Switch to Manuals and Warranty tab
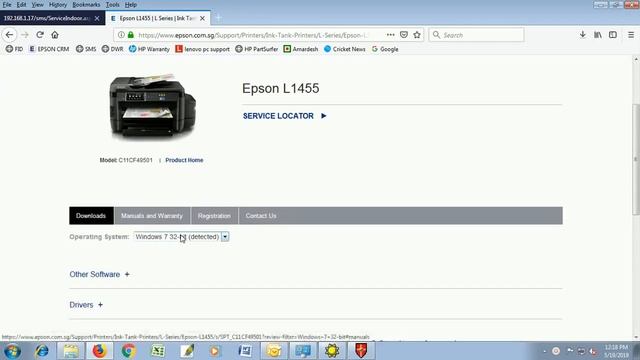640x360 pixels. (x=152, y=216)
